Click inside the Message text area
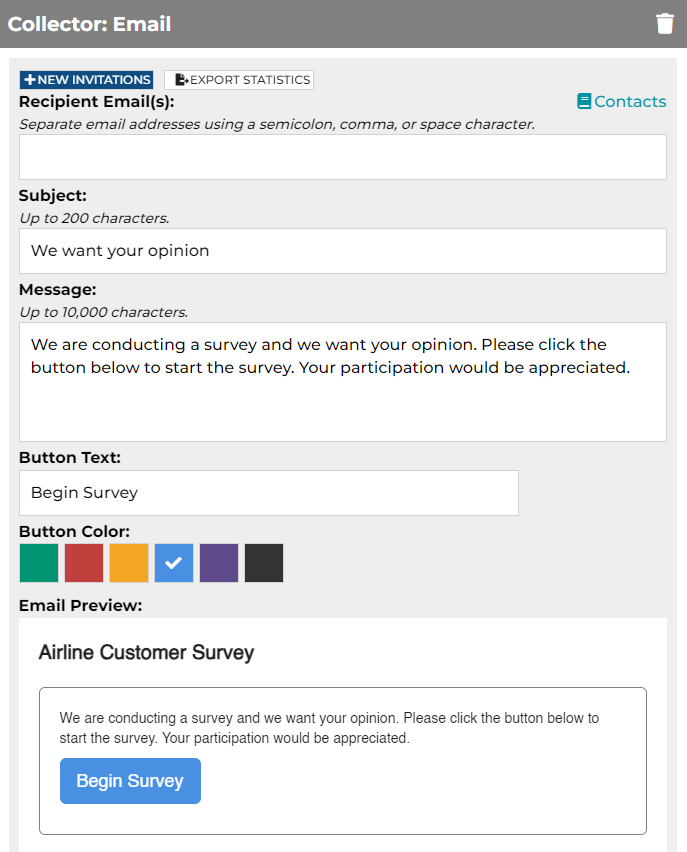The width and height of the screenshot is (687, 852). point(343,382)
